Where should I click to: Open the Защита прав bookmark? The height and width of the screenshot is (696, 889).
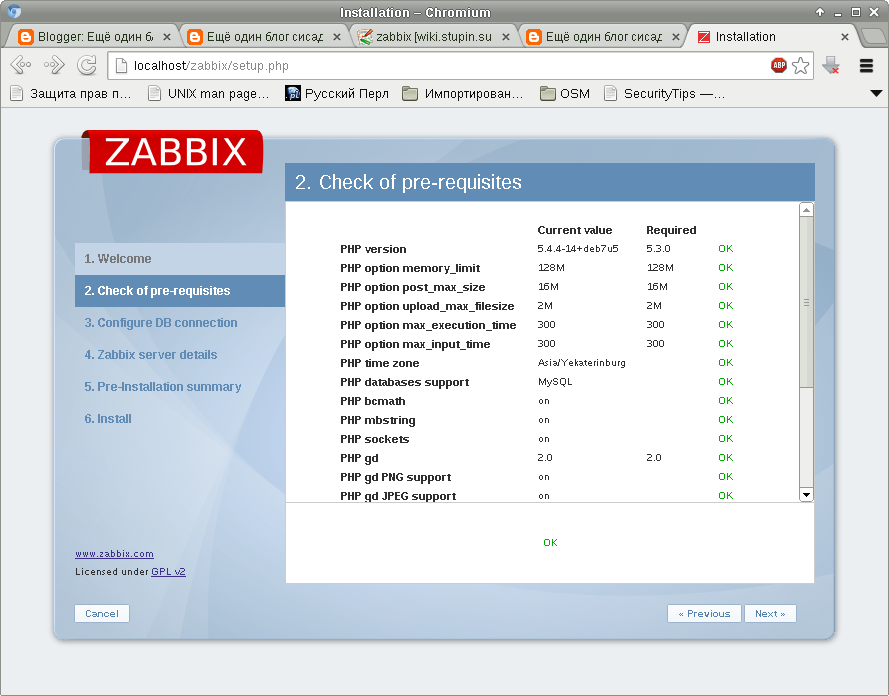(x=71, y=94)
